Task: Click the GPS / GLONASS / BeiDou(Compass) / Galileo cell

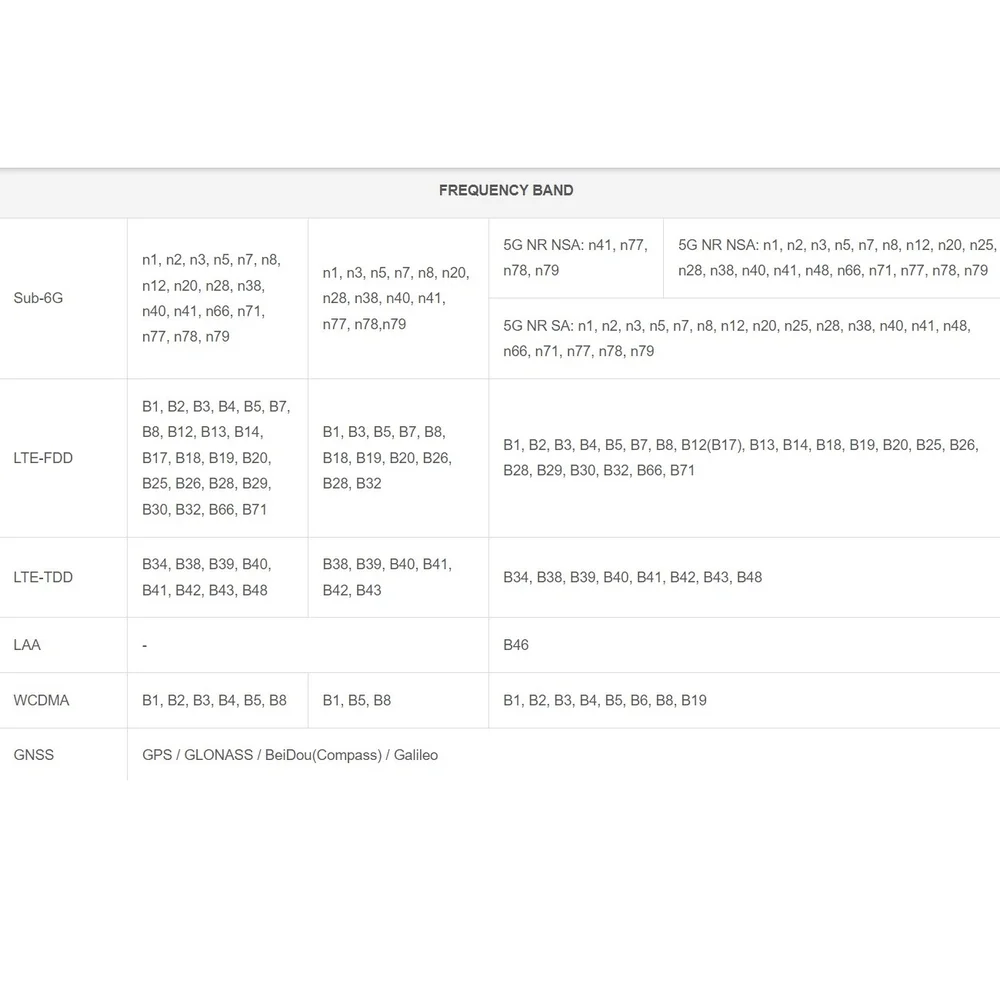Action: pos(290,755)
